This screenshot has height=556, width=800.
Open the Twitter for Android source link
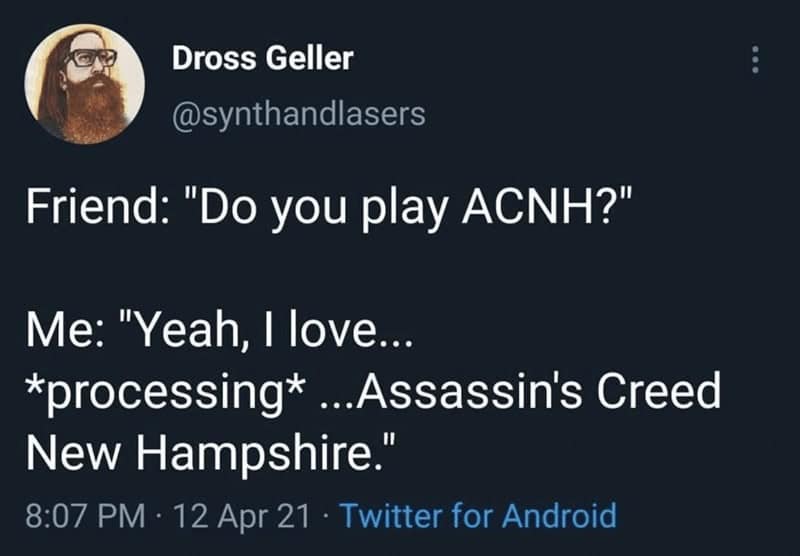tap(478, 516)
